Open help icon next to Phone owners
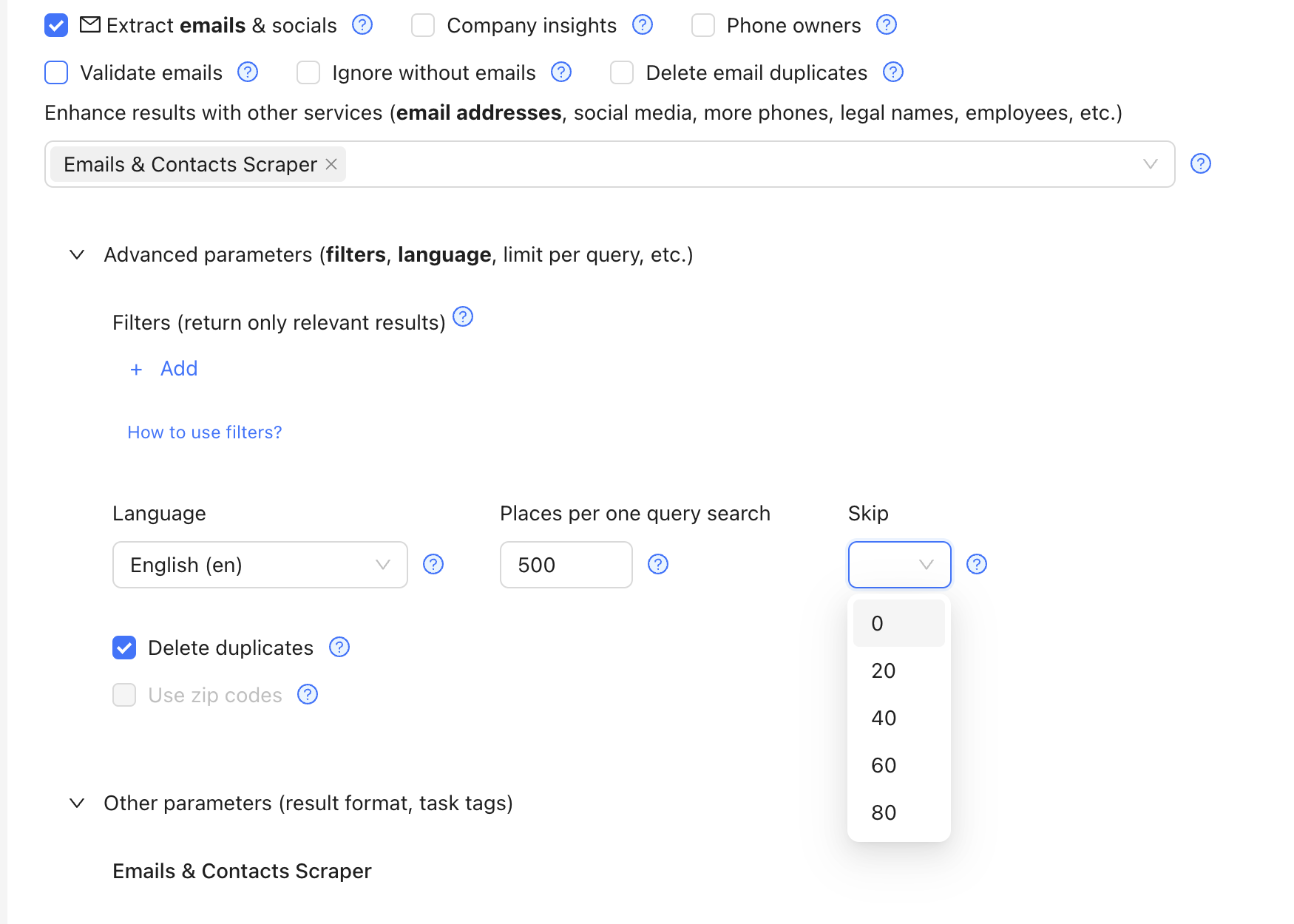The image size is (1294, 924). (887, 25)
